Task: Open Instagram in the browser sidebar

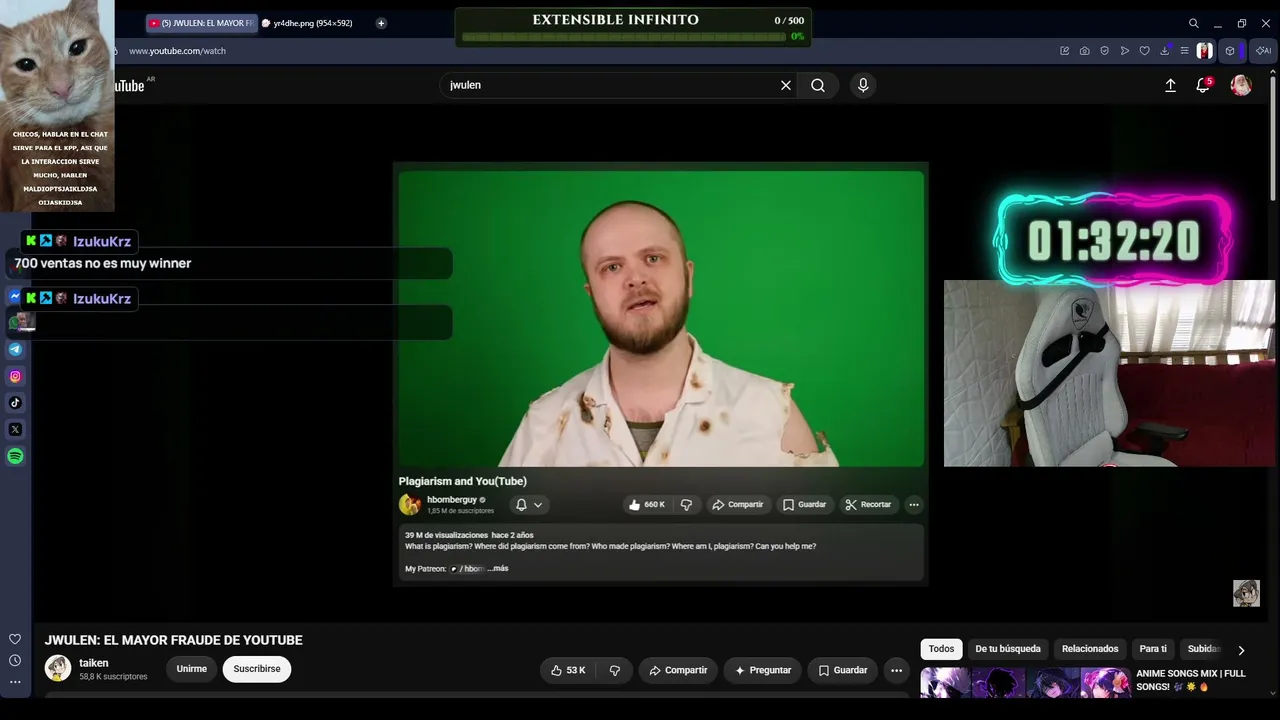Action: click(x=15, y=376)
